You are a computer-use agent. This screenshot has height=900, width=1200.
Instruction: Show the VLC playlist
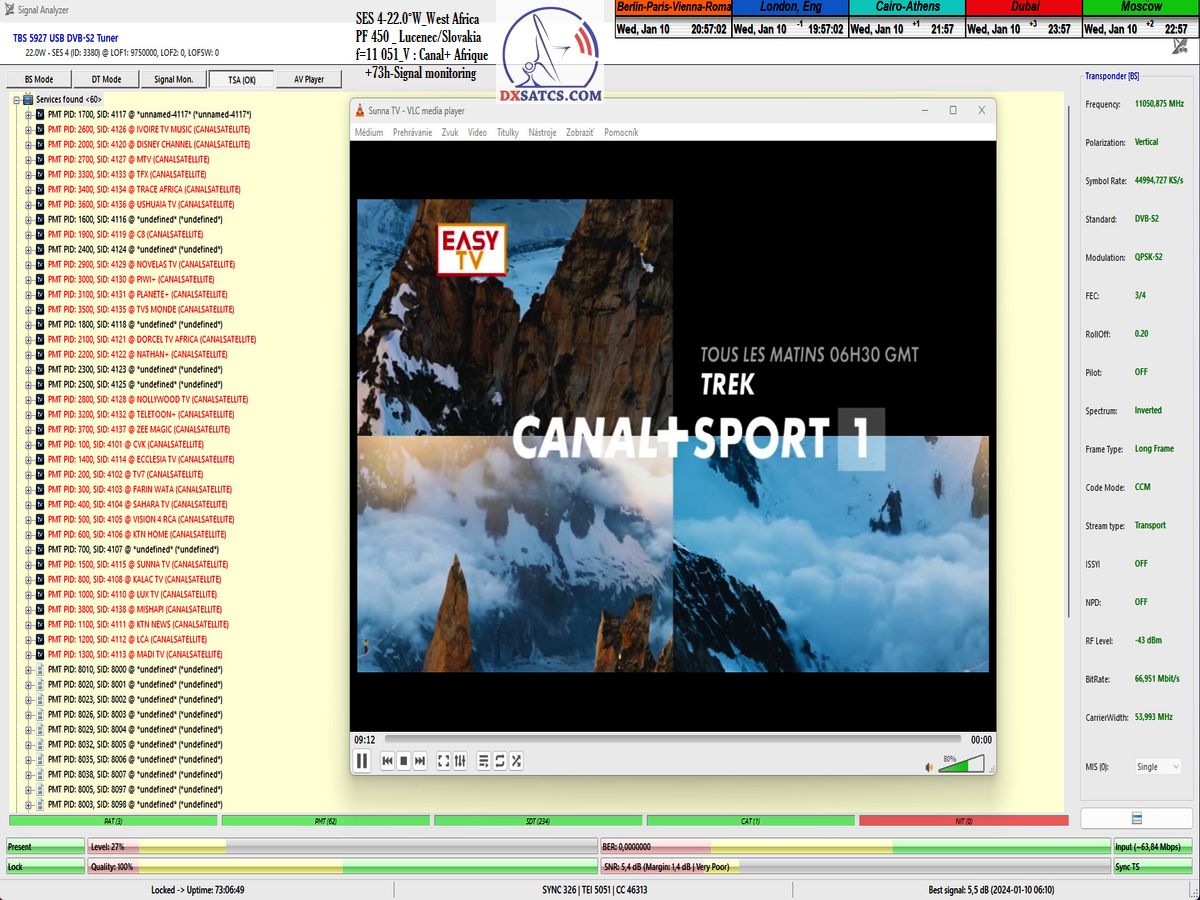point(484,761)
